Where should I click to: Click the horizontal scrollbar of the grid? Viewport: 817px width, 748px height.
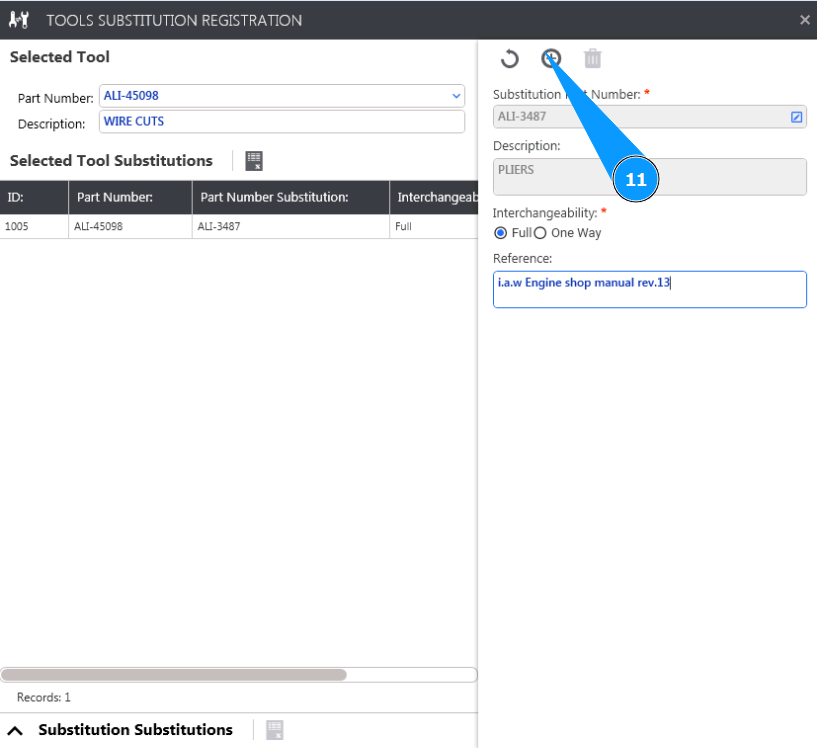pos(174,675)
